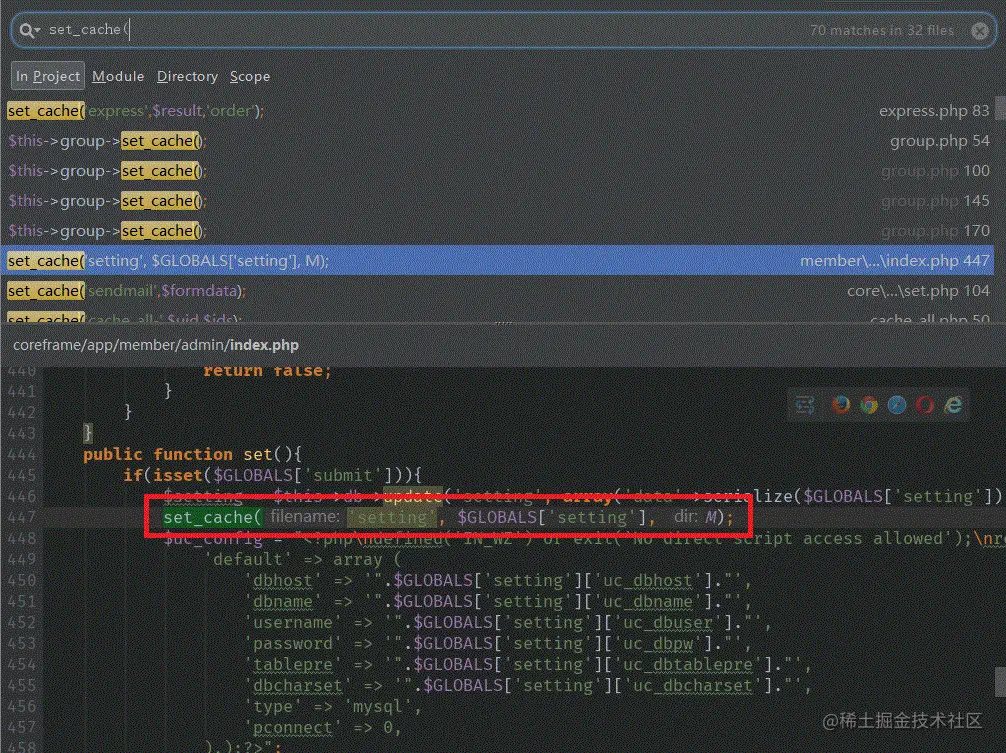Click the 'dbhost' array key line
Screen dimensions: 1006x753
click(x=497, y=580)
